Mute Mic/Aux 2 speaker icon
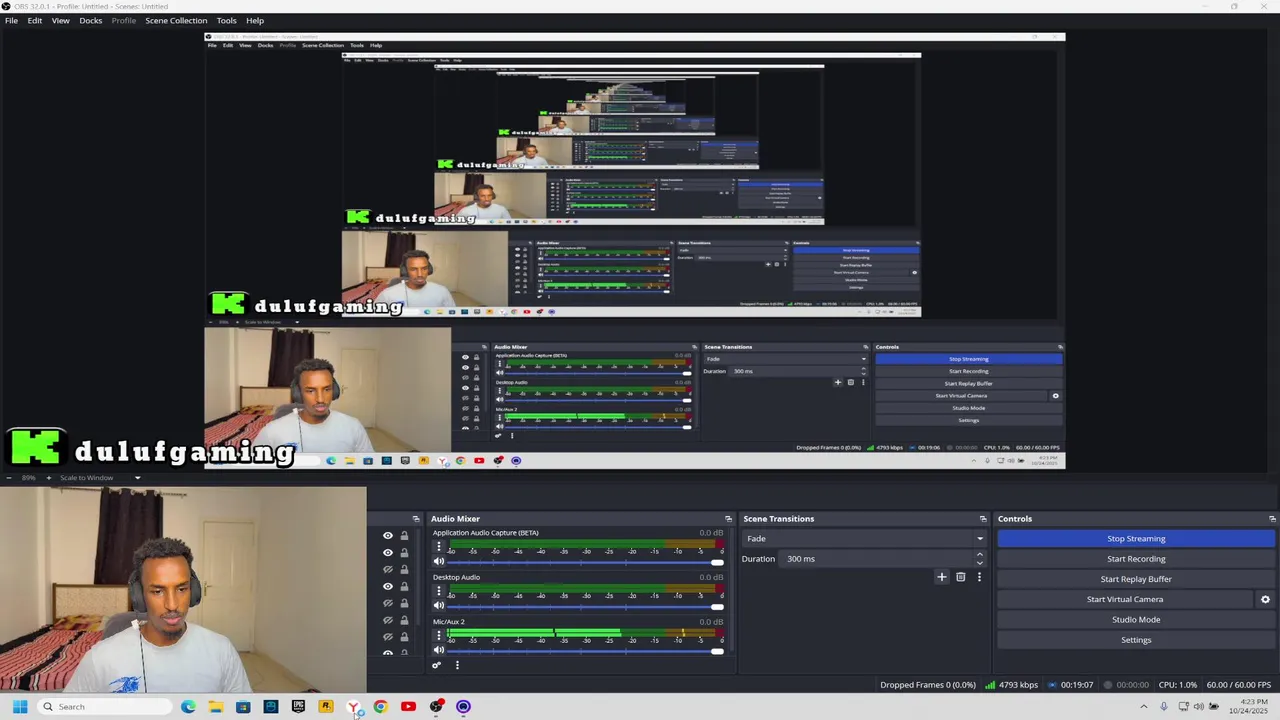This screenshot has height=720, width=1280. click(438, 650)
